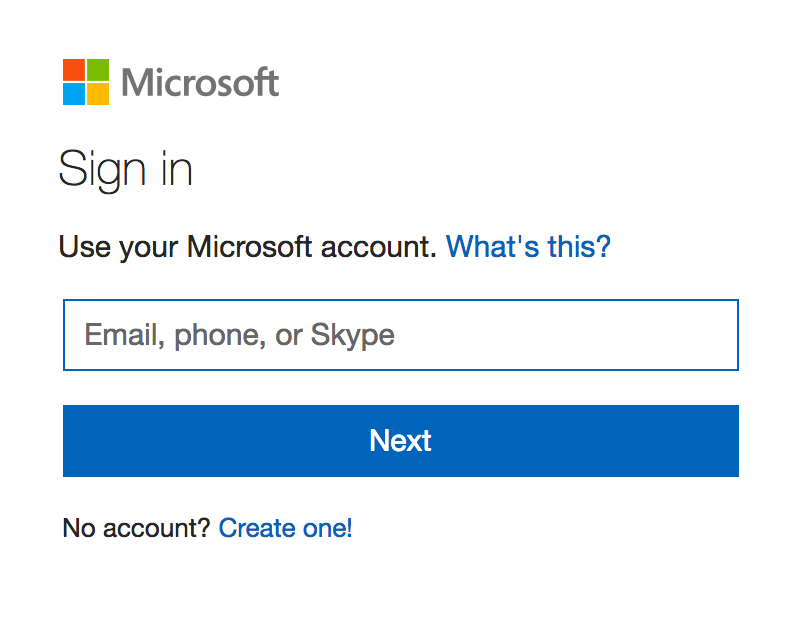Click the Microsoft four-square logo
The image size is (800, 640).
click(x=85, y=80)
